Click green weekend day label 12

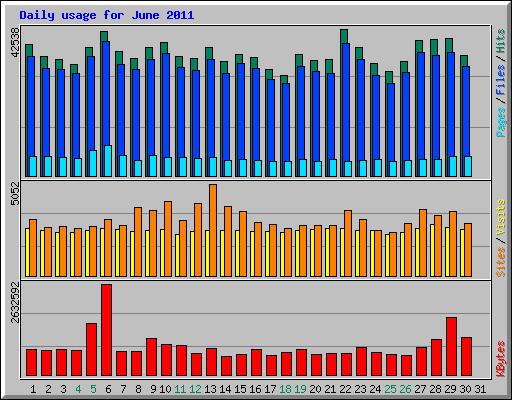click(195, 389)
